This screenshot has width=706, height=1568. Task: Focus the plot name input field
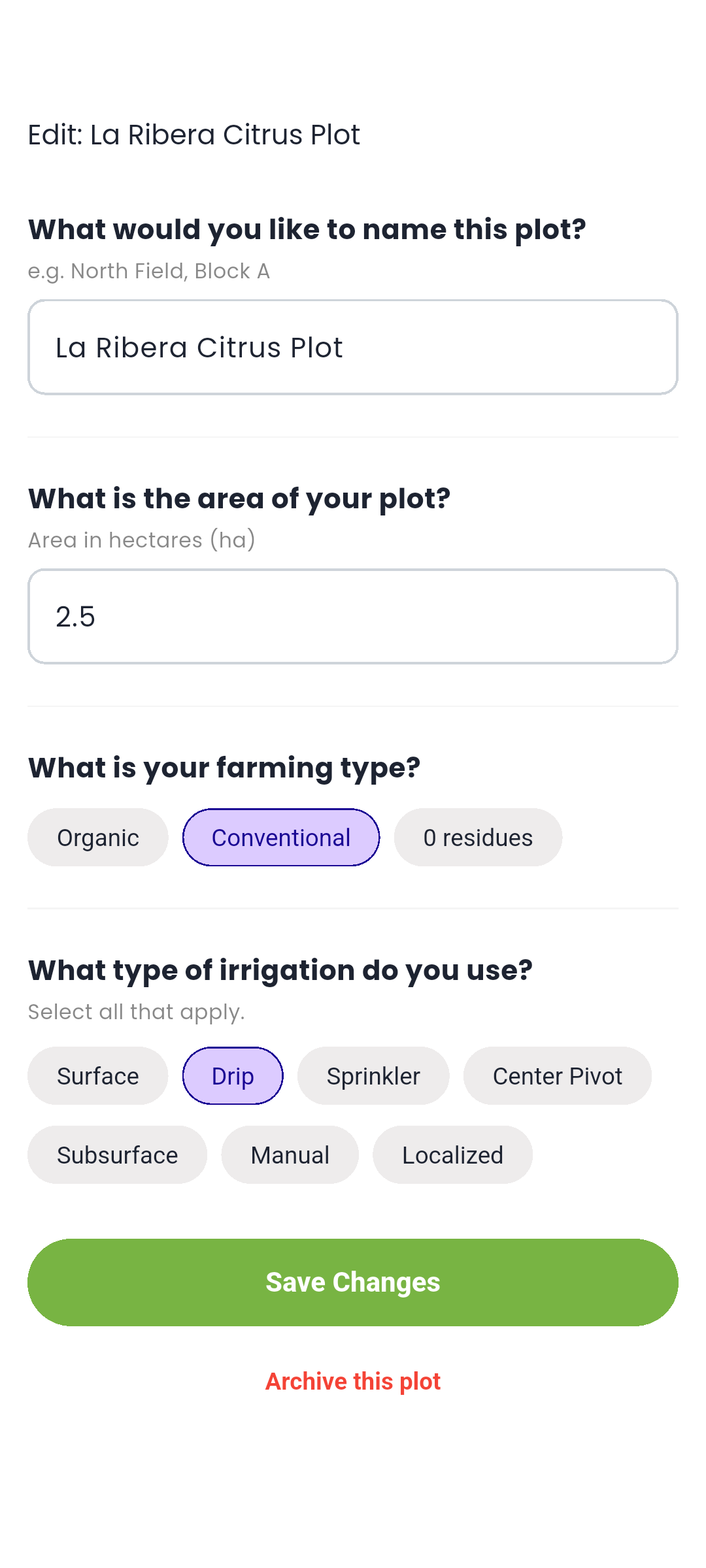[x=353, y=348]
